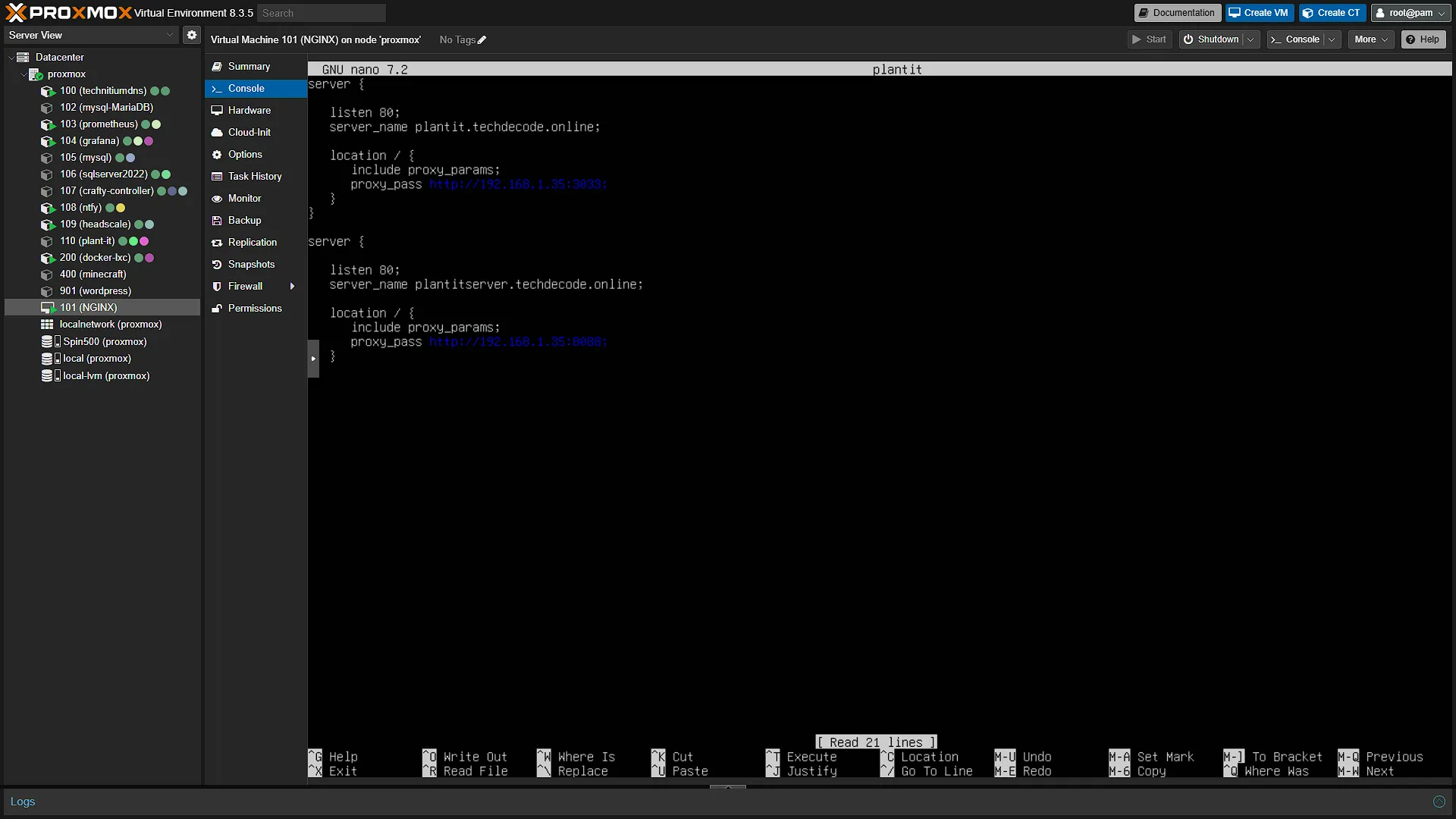Collapse the Datacenter tree node
1456x819 pixels.
coord(11,58)
